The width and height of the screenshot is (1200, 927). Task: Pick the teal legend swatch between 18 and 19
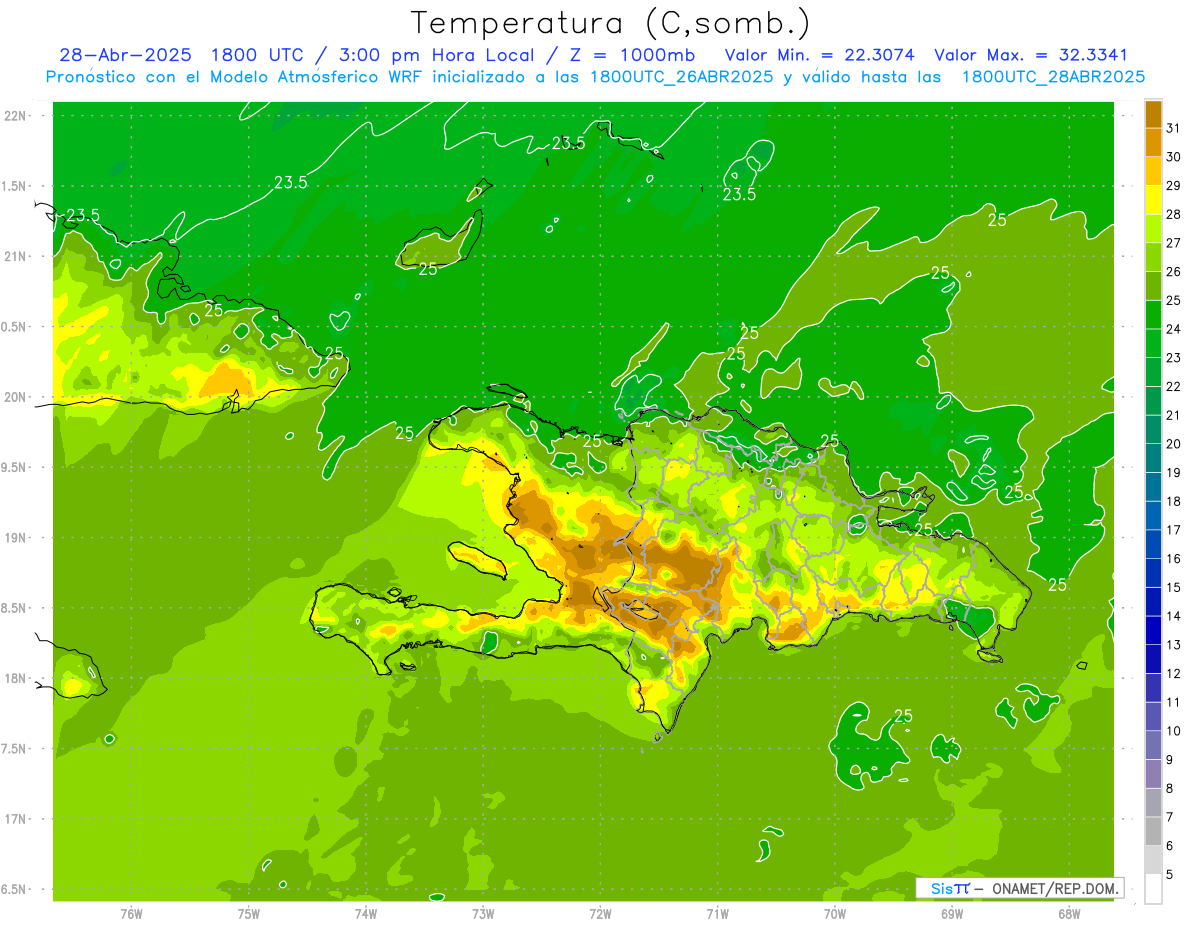pos(1153,487)
